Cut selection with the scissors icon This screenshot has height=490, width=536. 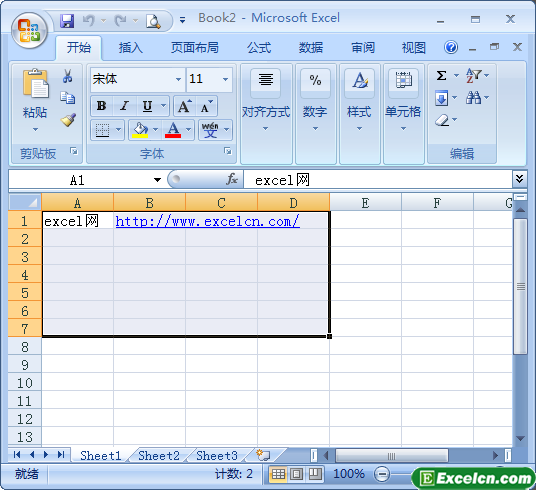pos(68,76)
